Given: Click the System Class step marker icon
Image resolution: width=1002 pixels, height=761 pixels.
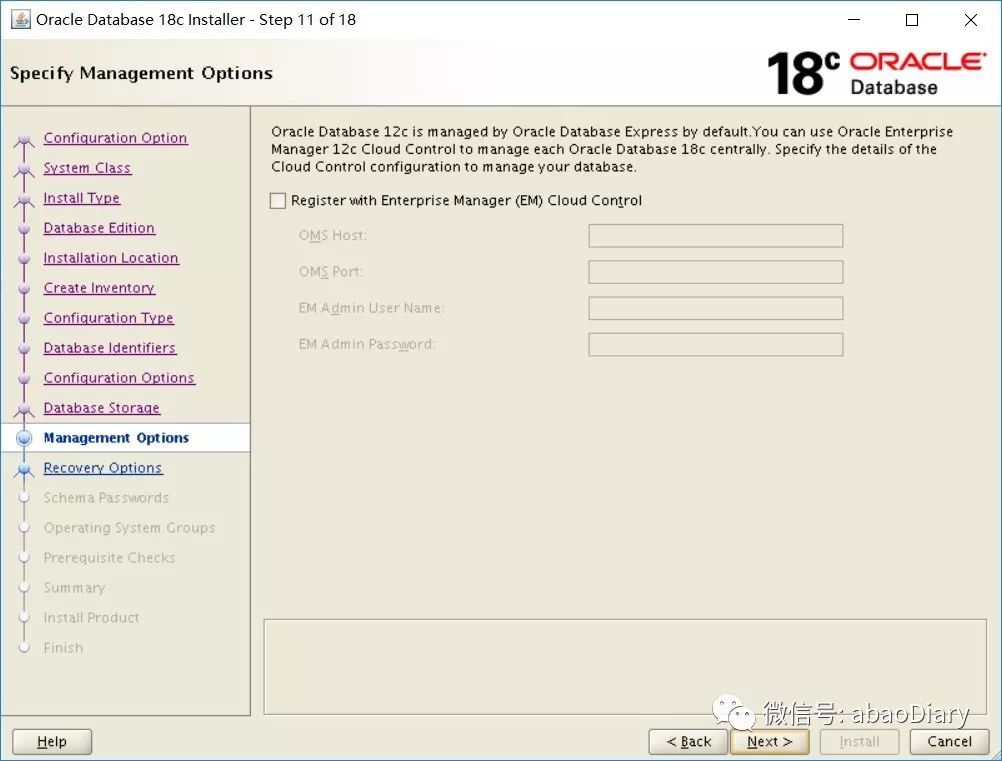Looking at the screenshot, I should pos(24,169).
